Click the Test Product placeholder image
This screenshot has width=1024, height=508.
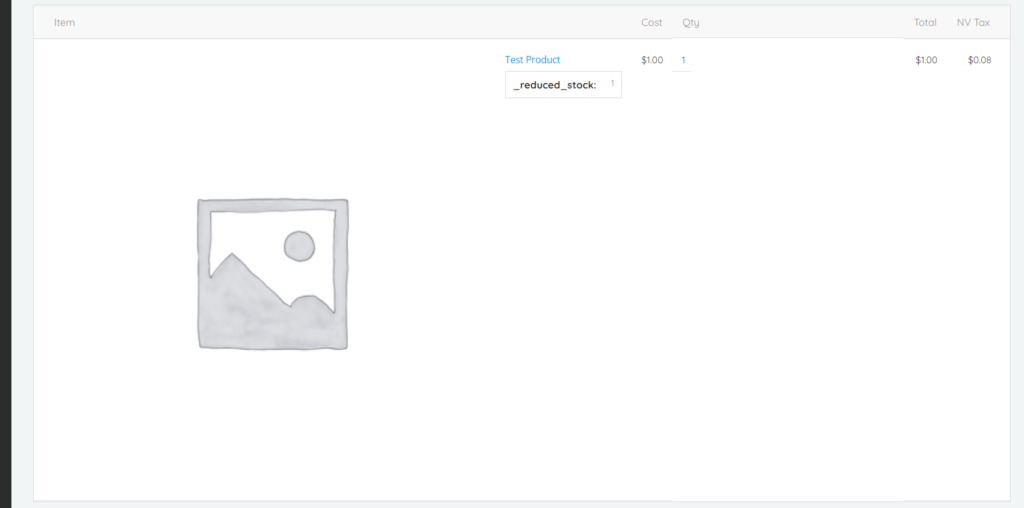click(272, 274)
